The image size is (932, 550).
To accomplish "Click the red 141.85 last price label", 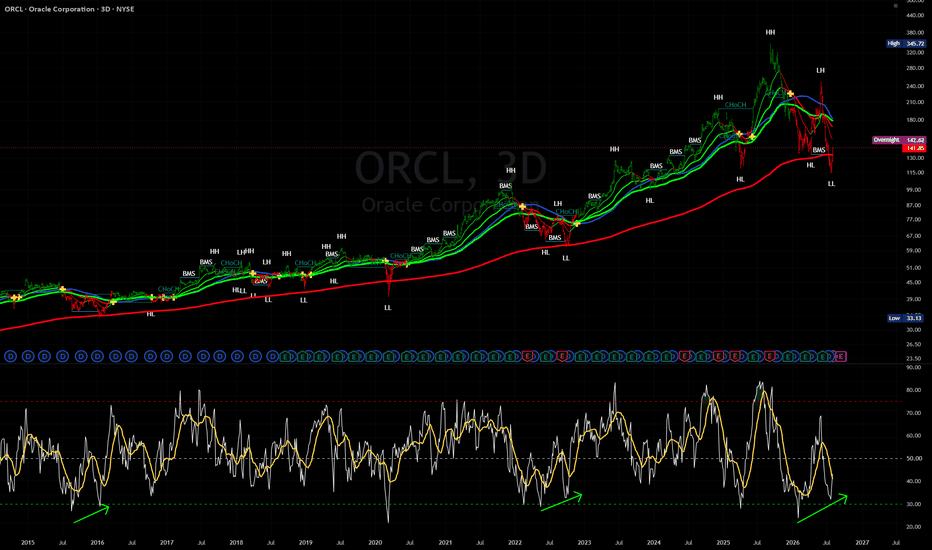I will (914, 148).
